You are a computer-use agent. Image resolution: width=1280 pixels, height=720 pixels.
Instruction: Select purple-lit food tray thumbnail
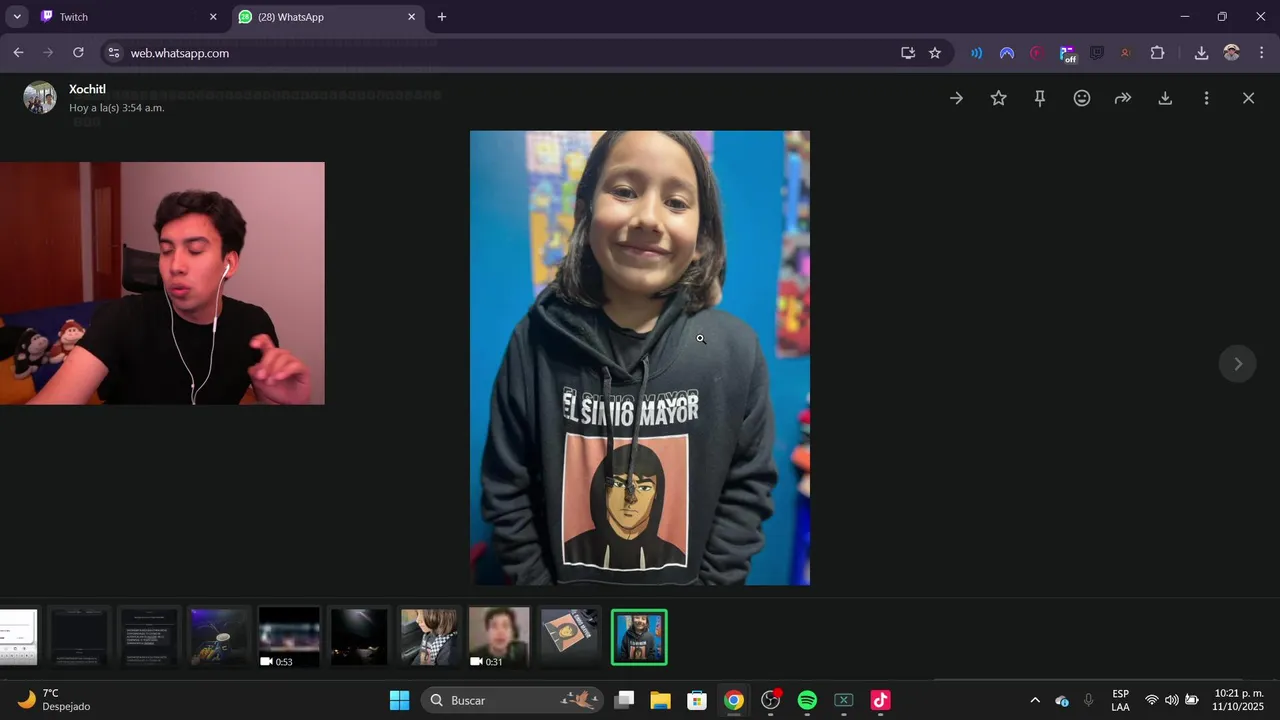pyautogui.click(x=219, y=637)
